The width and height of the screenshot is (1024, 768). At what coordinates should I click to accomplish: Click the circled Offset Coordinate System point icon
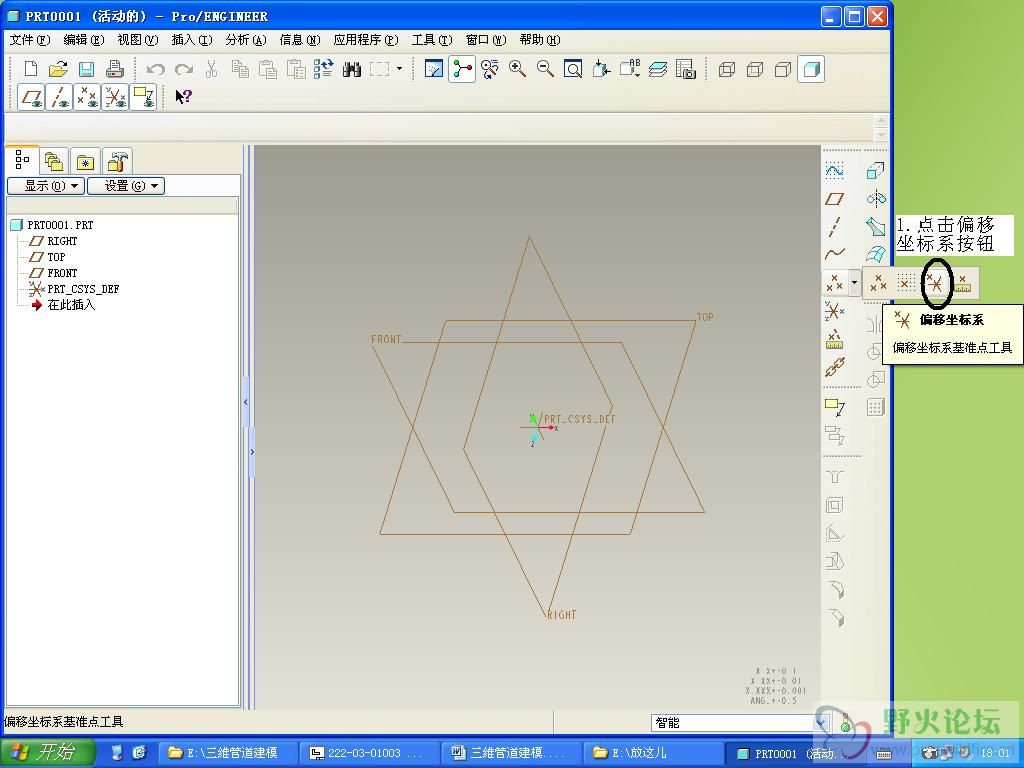[x=935, y=283]
